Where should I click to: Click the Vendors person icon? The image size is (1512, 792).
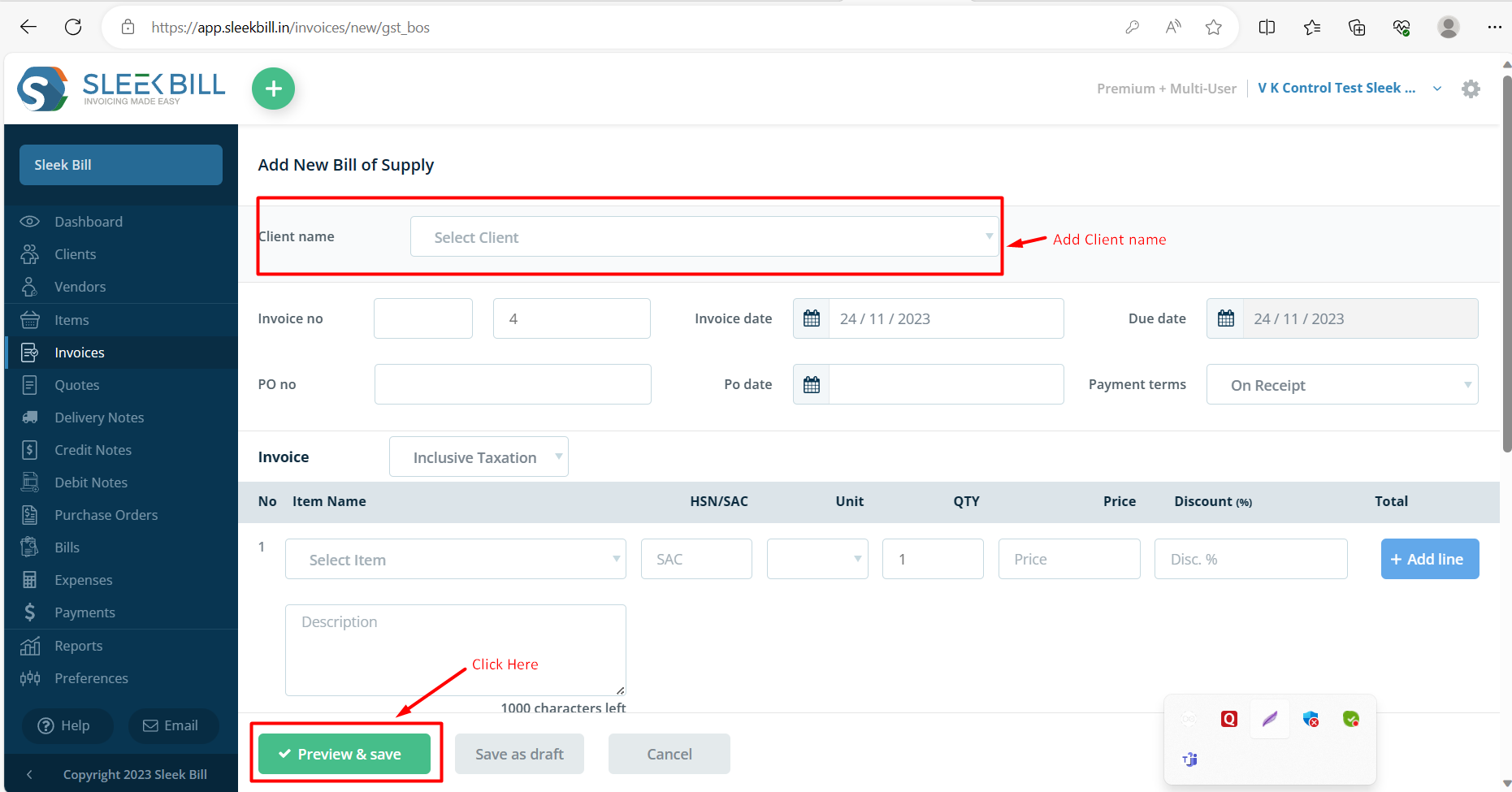coord(30,287)
